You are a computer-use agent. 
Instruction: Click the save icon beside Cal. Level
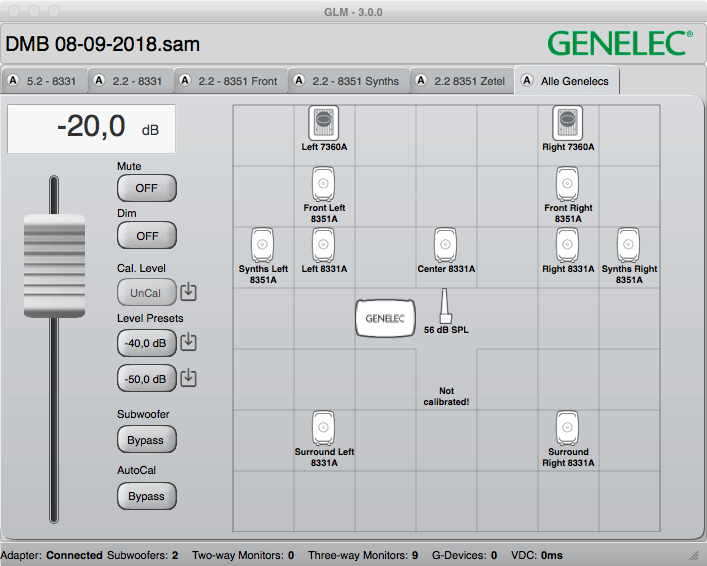(188, 292)
